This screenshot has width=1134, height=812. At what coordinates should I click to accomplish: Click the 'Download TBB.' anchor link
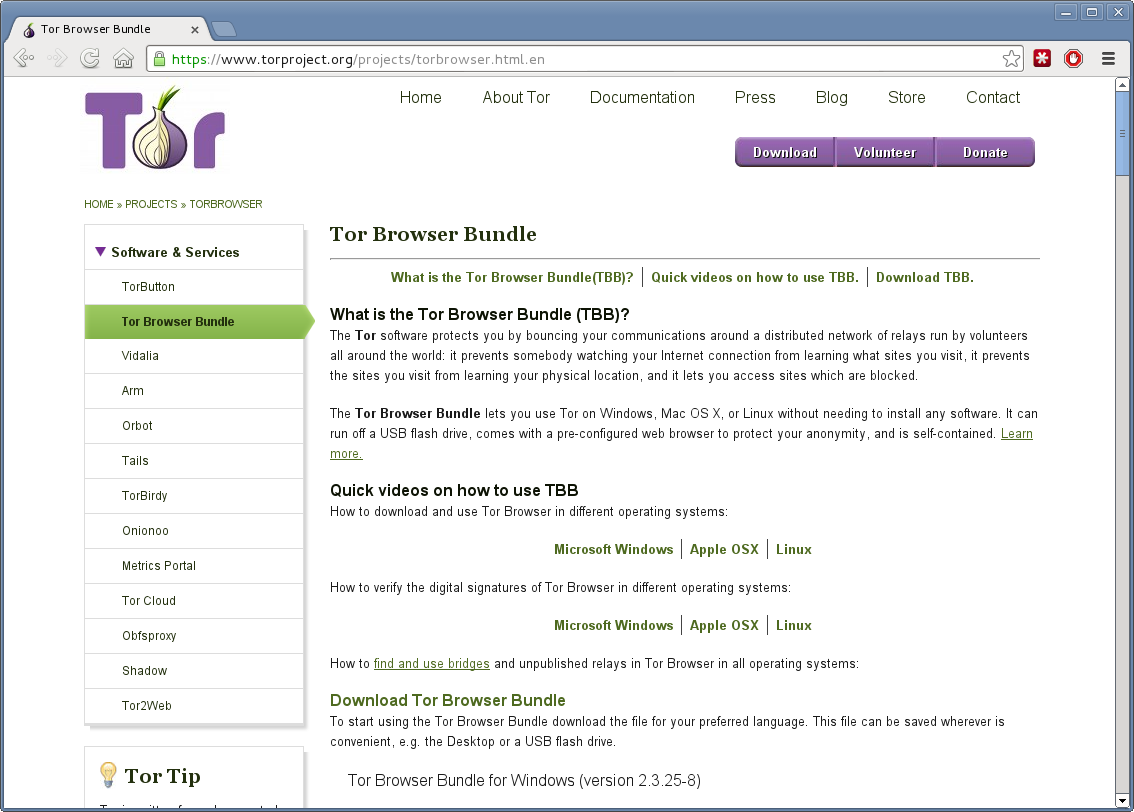924,278
